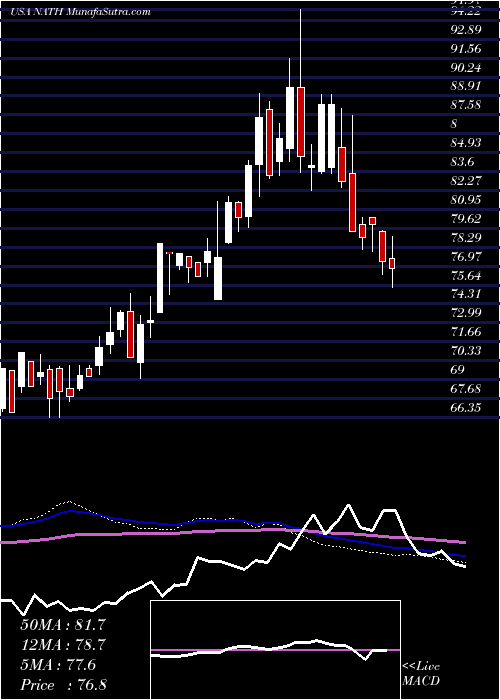Click the 70.33 price axis label
Image resolution: width=500 pixels, height=700 pixels.
pos(466,351)
